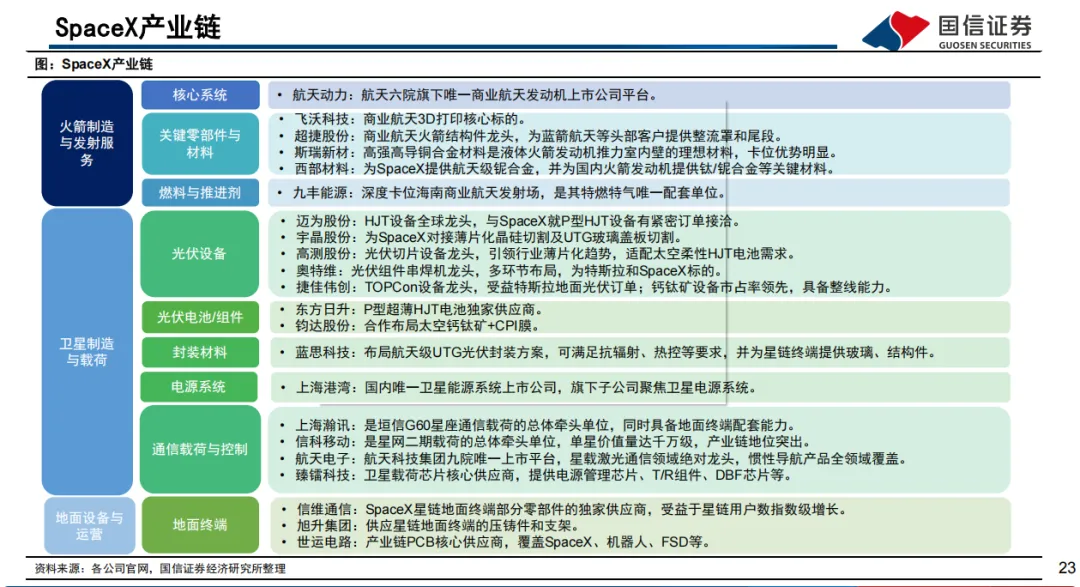Select the 捷佳伟创 TOPCon bullet line
This screenshot has width=1080, height=587.
point(585,287)
